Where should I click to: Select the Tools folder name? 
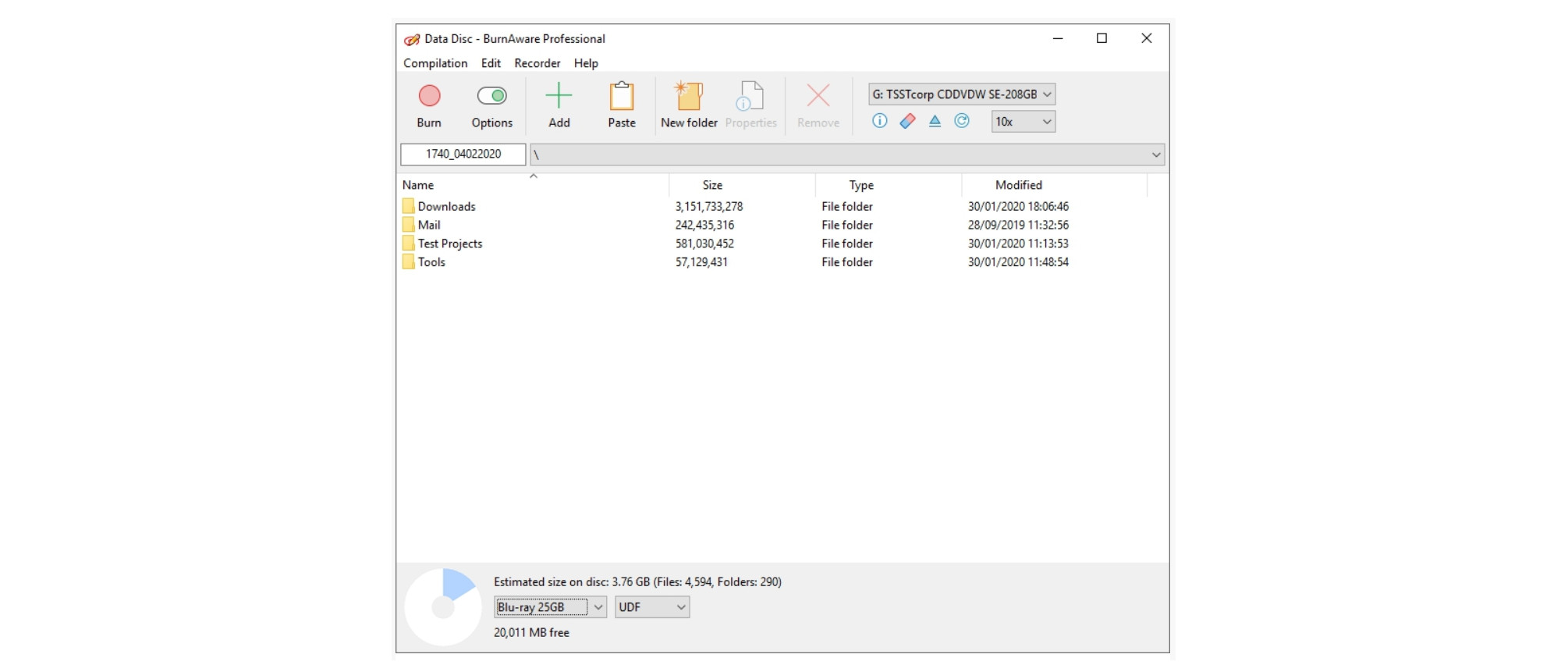pyautogui.click(x=431, y=262)
